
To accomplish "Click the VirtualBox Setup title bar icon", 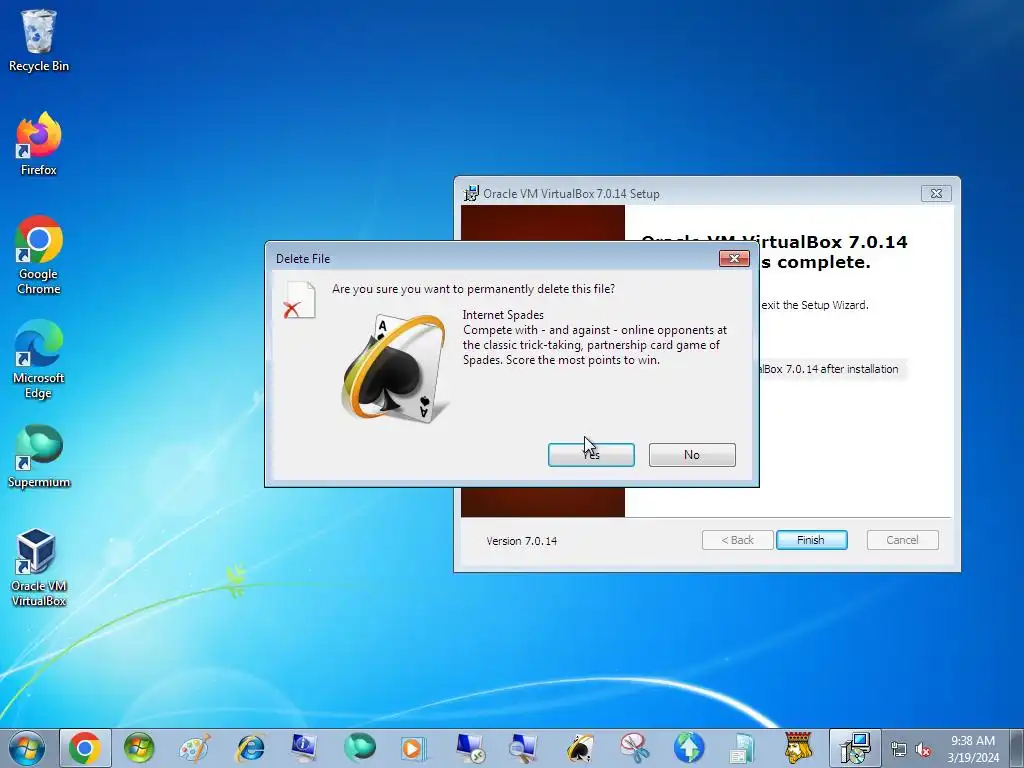I will click(471, 193).
